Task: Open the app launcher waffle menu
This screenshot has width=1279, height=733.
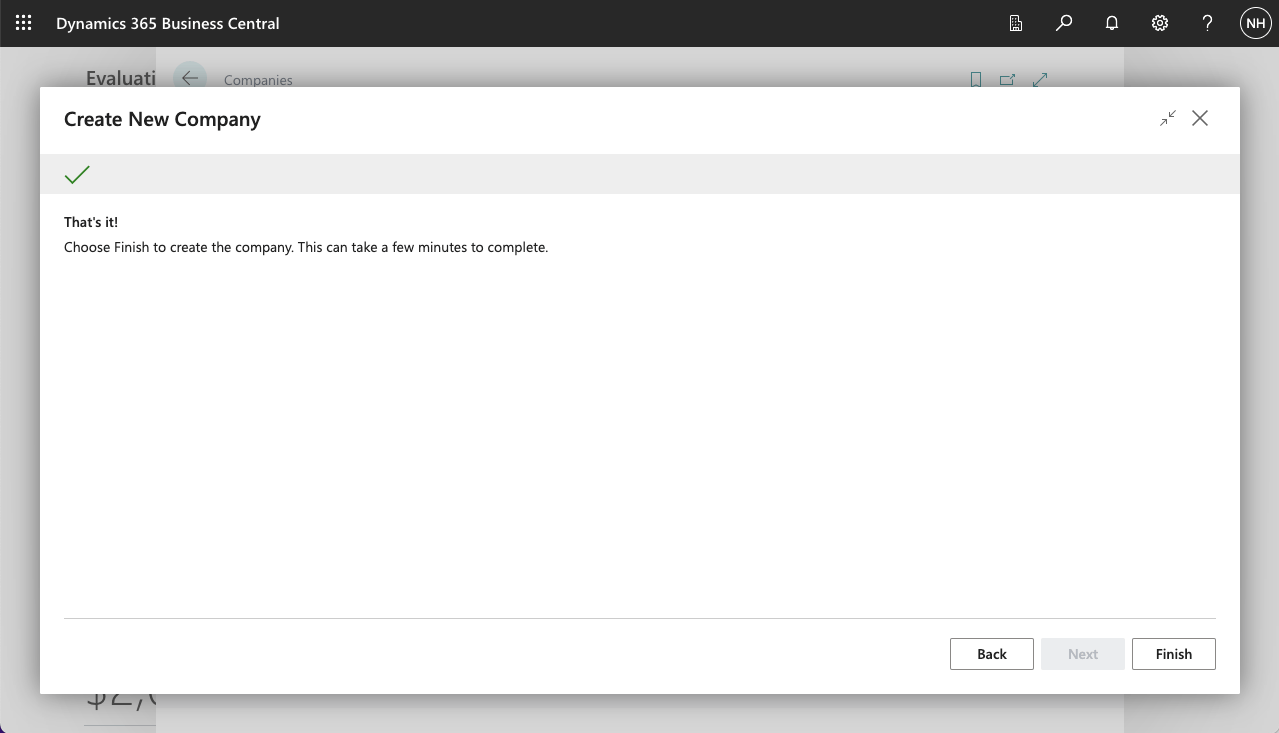Action: click(24, 23)
